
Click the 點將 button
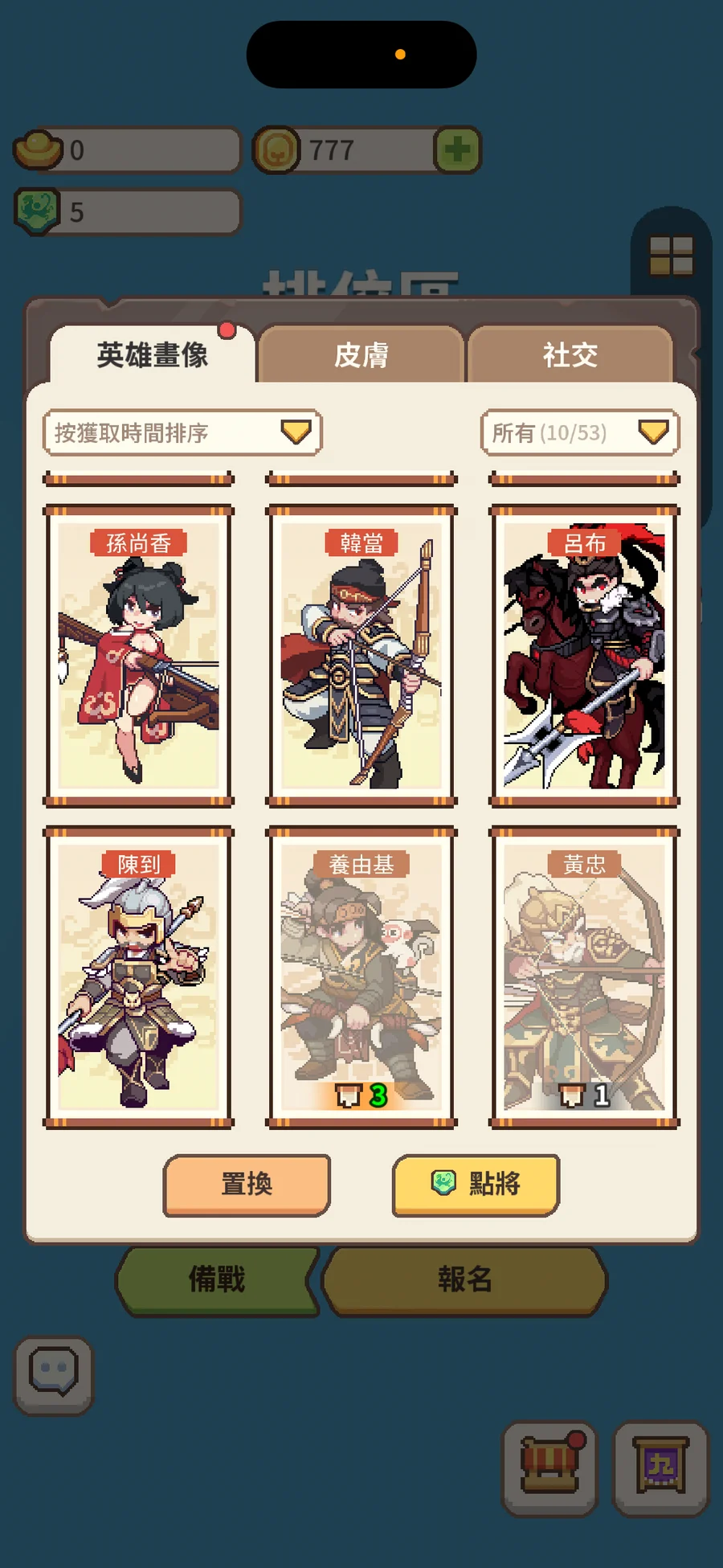pyautogui.click(x=476, y=1185)
